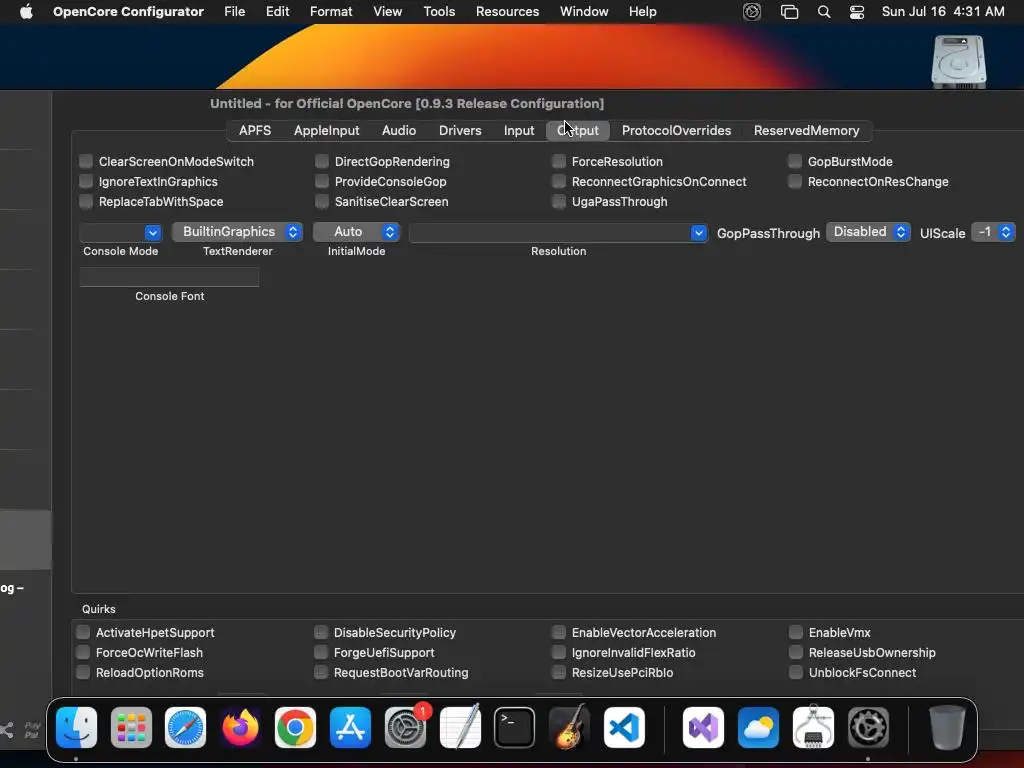The height and width of the screenshot is (768, 1024).
Task: Launch Firefox from the dock
Action: [x=240, y=727]
